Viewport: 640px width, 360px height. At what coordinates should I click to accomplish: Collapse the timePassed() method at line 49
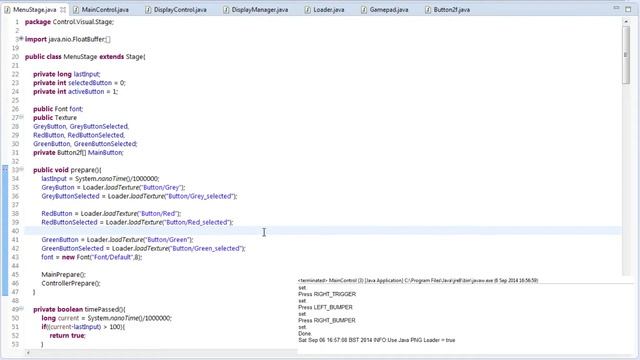(21, 309)
